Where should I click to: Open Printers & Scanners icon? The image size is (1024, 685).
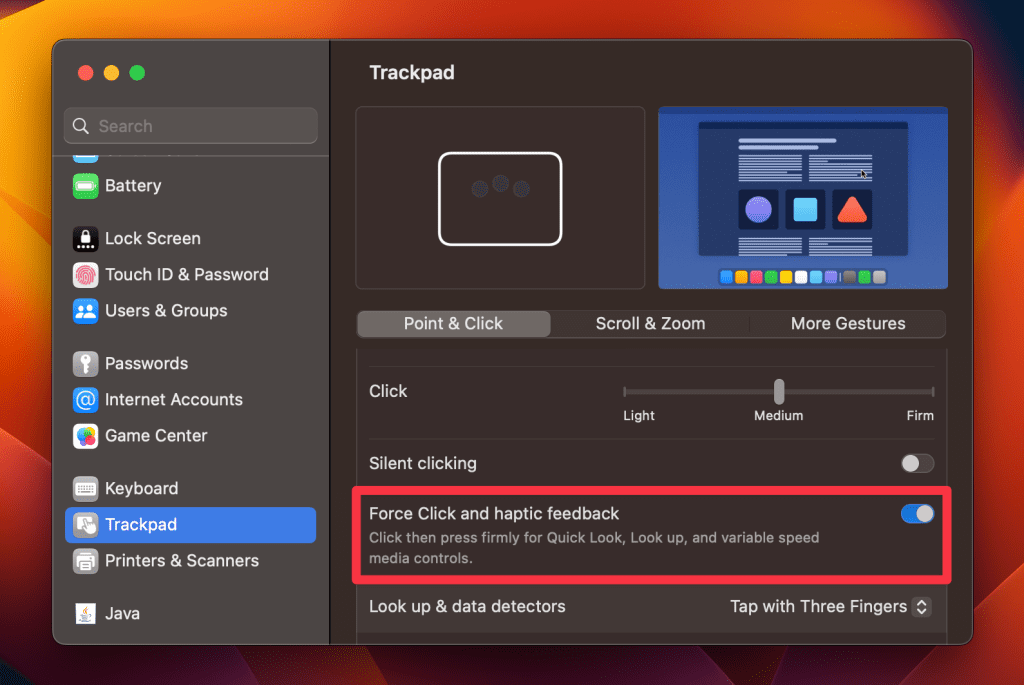pyautogui.click(x=86, y=561)
